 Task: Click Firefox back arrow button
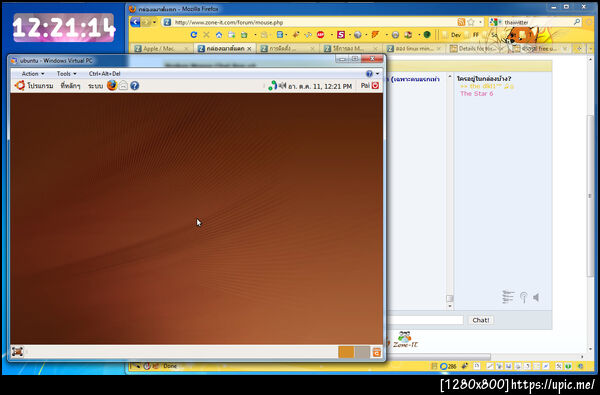135,22
